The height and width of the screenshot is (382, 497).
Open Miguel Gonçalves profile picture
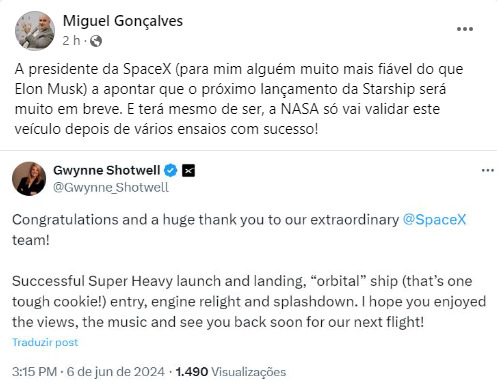click(x=35, y=31)
